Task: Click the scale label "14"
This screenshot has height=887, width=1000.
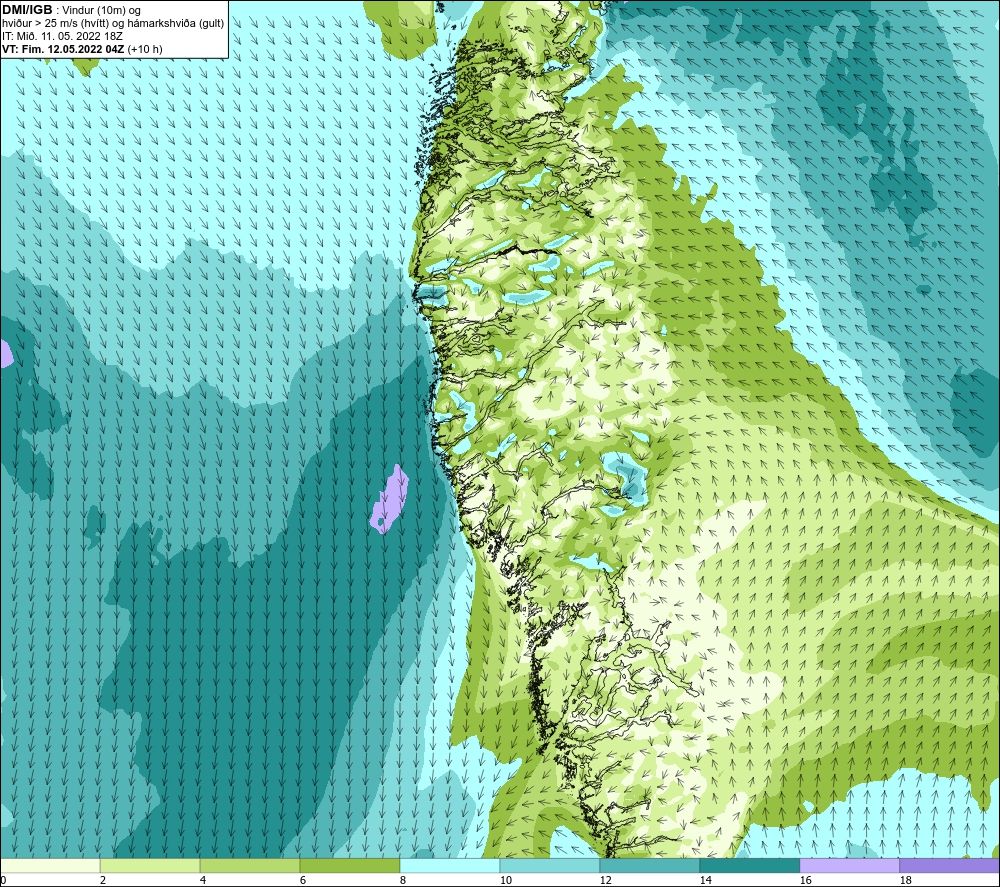Action: pos(705,880)
